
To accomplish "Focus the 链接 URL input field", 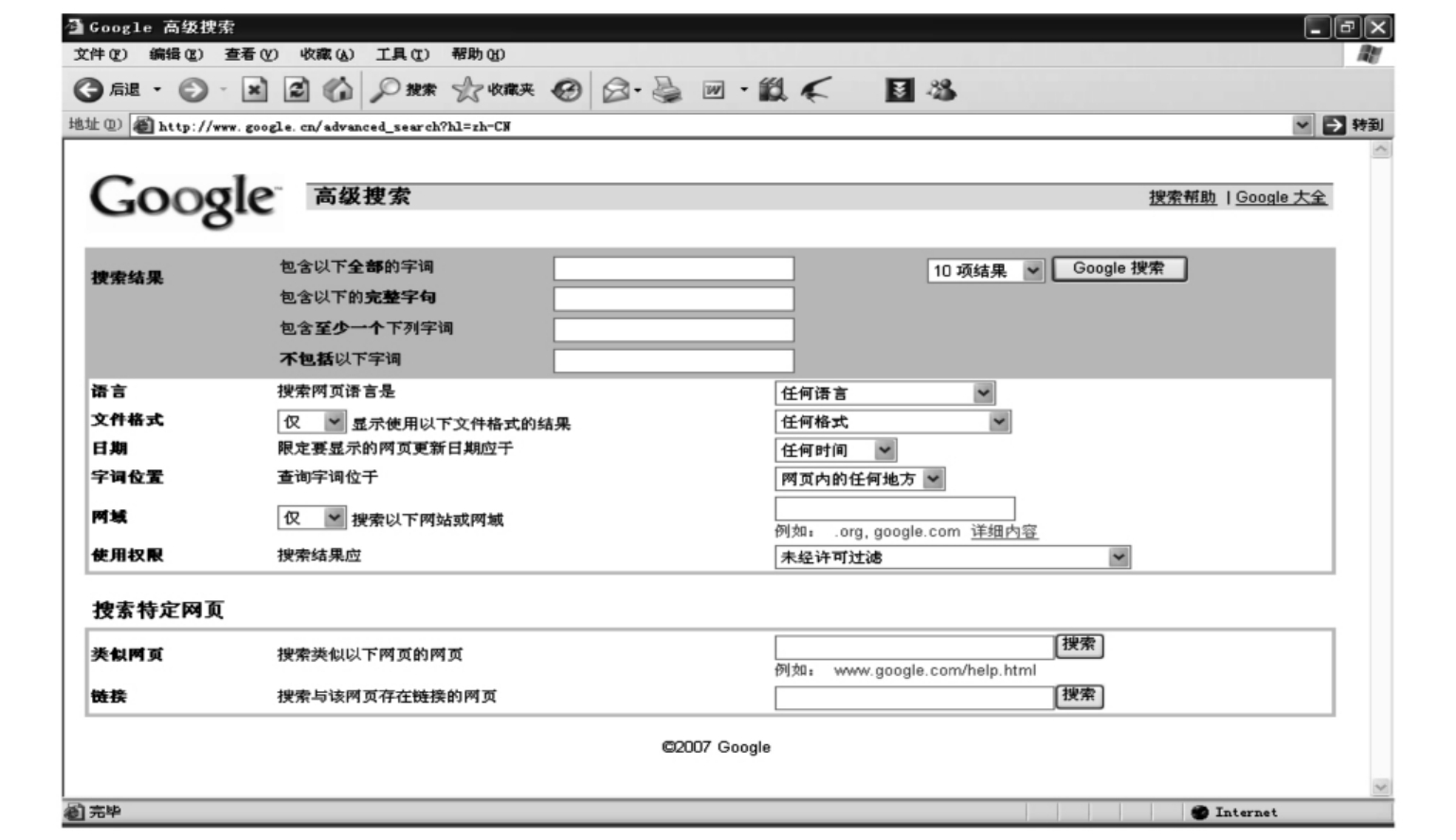I will [915, 698].
